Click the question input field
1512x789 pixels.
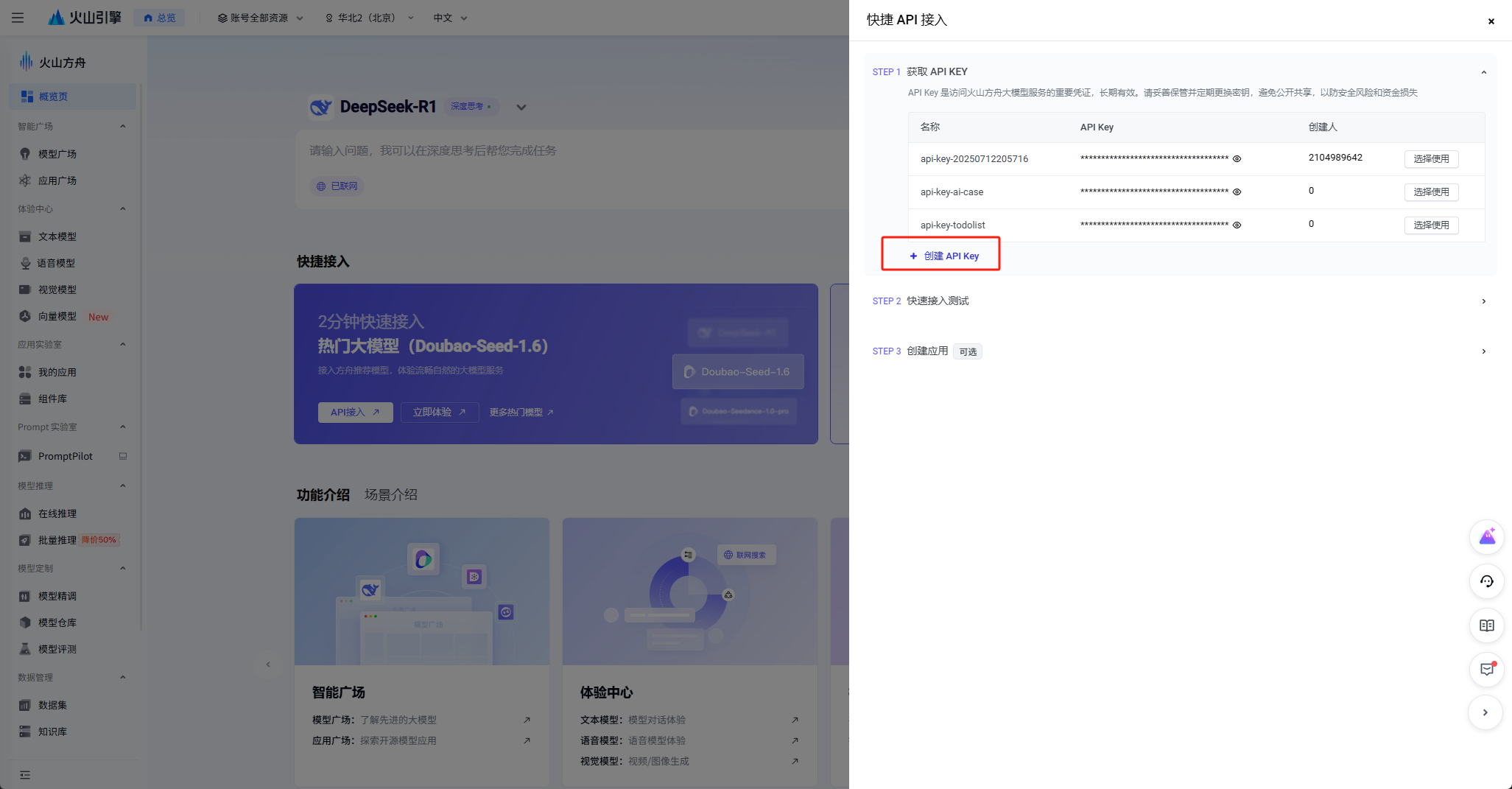(x=572, y=151)
